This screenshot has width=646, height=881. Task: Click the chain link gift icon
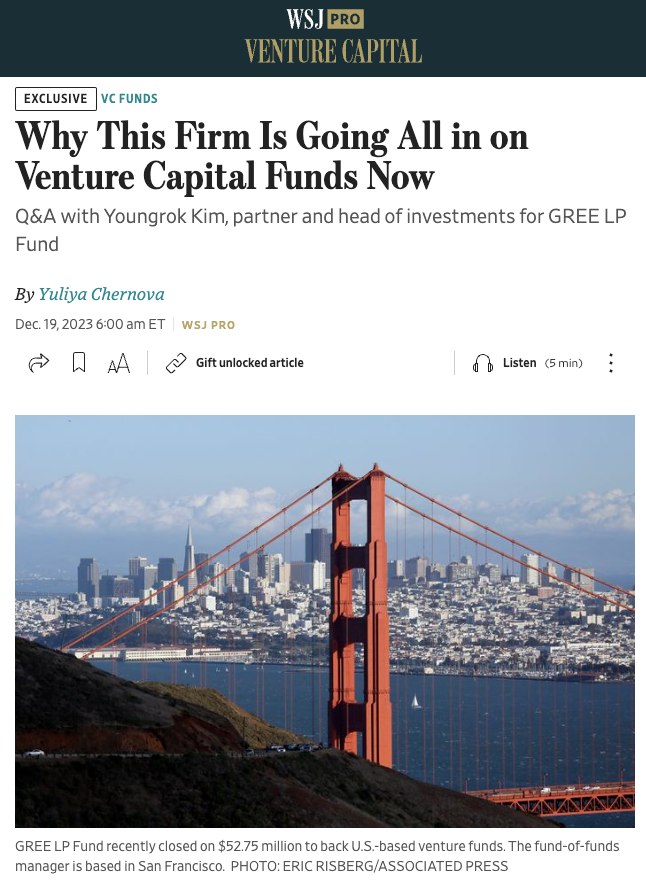tap(176, 363)
